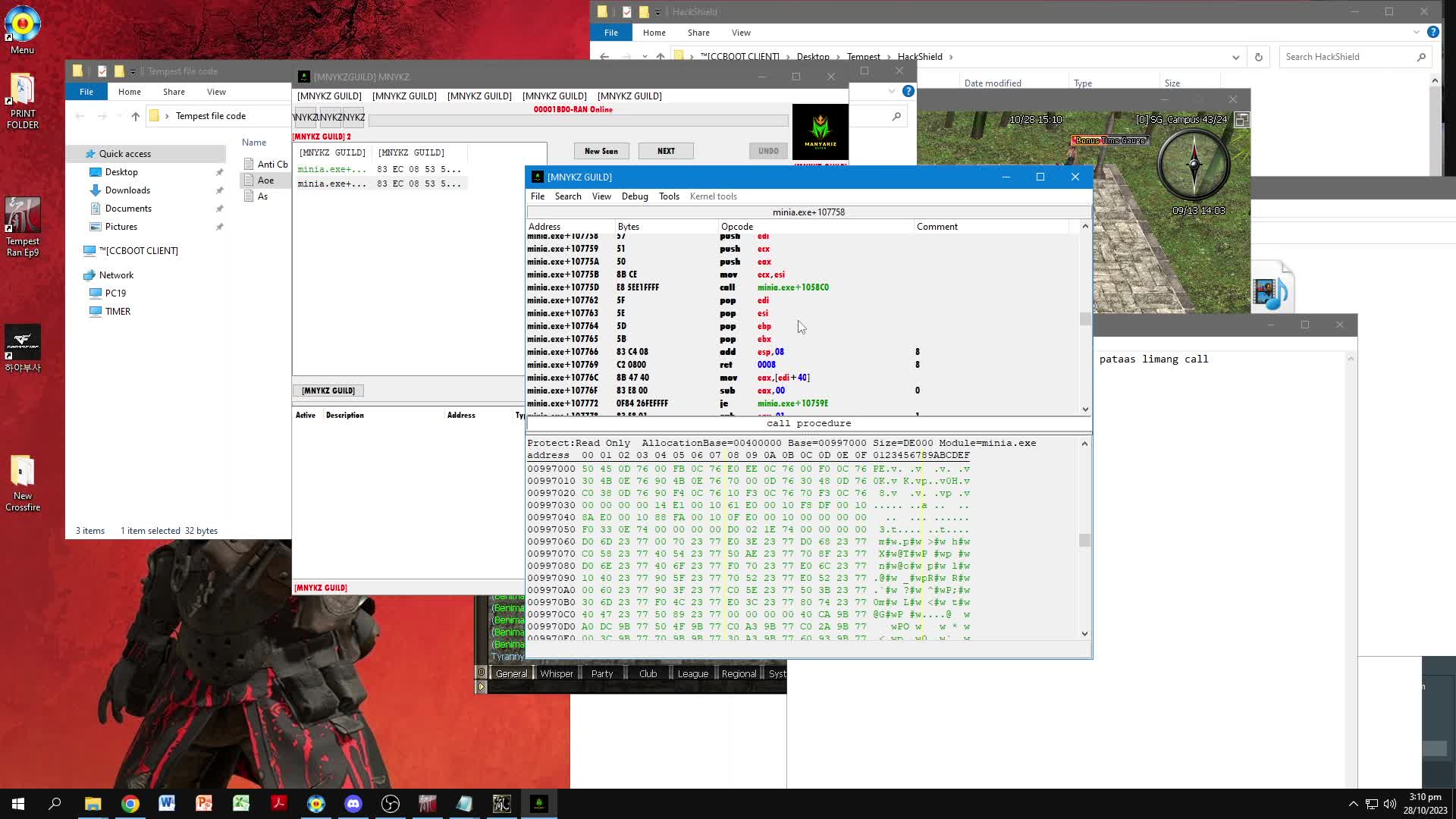This screenshot has height=819, width=1456.
Task: Open Discord from the taskbar
Action: (x=353, y=804)
